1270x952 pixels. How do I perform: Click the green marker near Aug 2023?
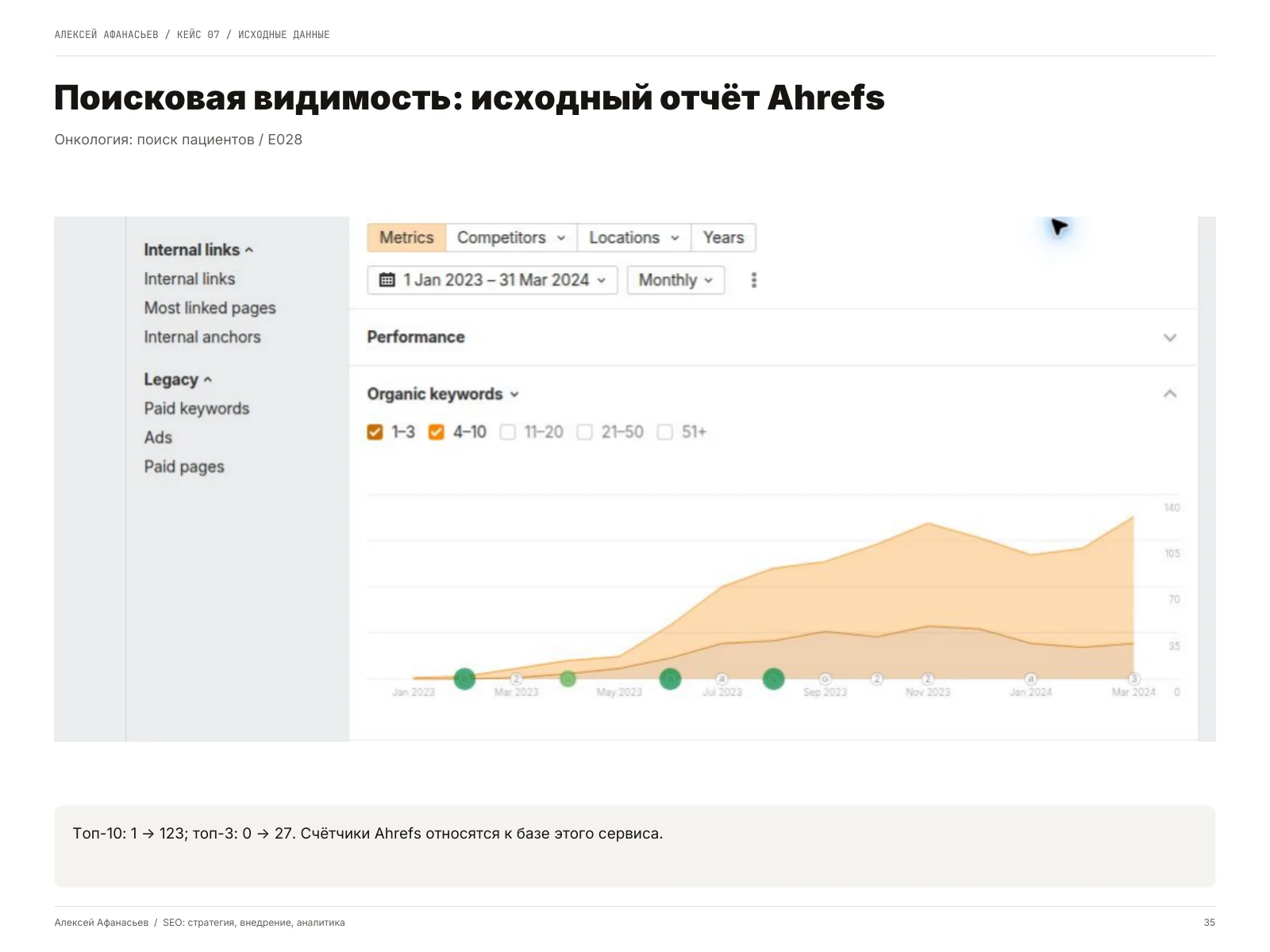tap(774, 679)
